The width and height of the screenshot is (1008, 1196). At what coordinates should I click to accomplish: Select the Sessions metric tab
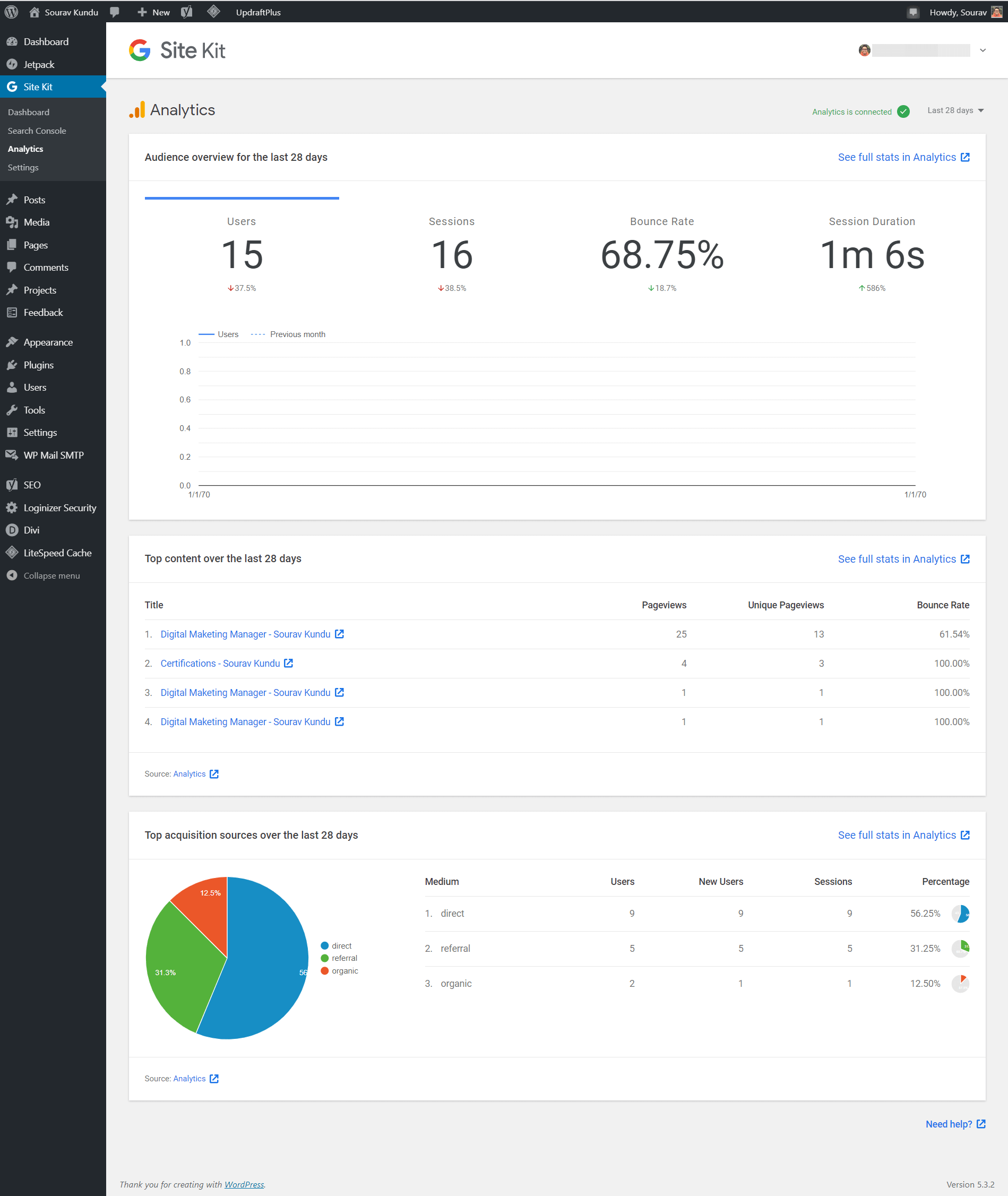click(451, 254)
